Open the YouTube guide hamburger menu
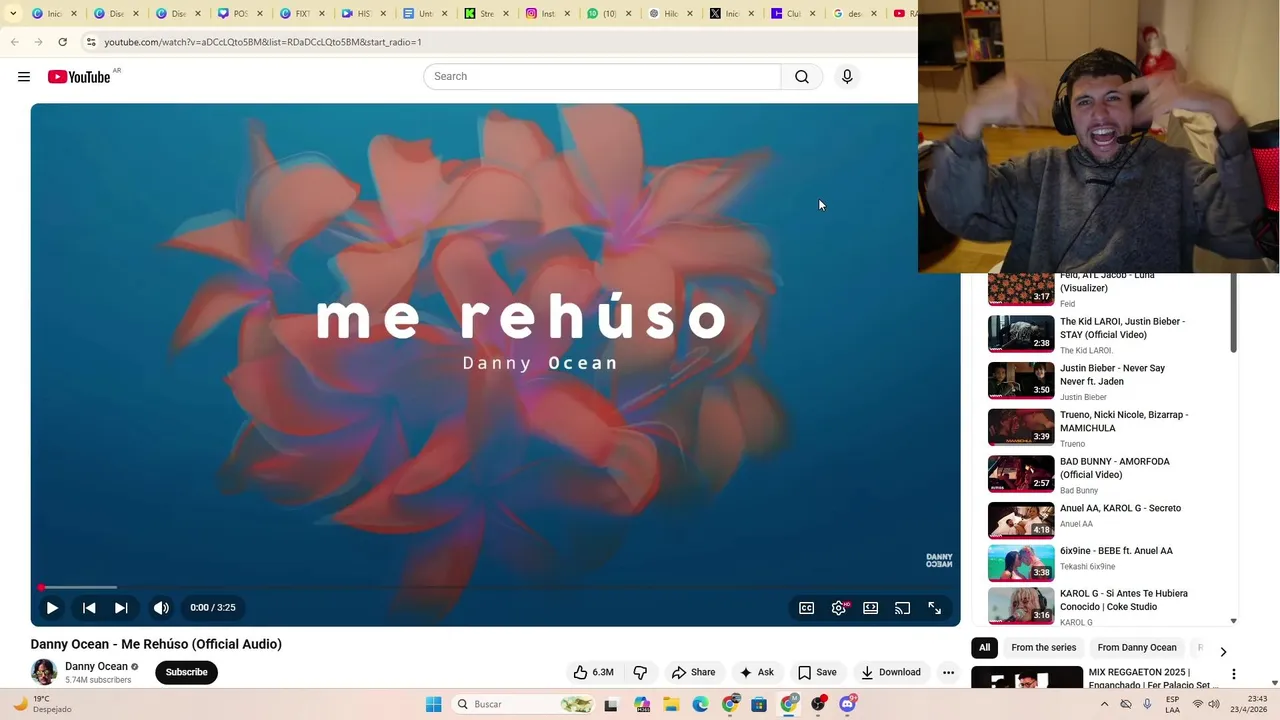Image resolution: width=1280 pixels, height=720 pixels. point(24,77)
